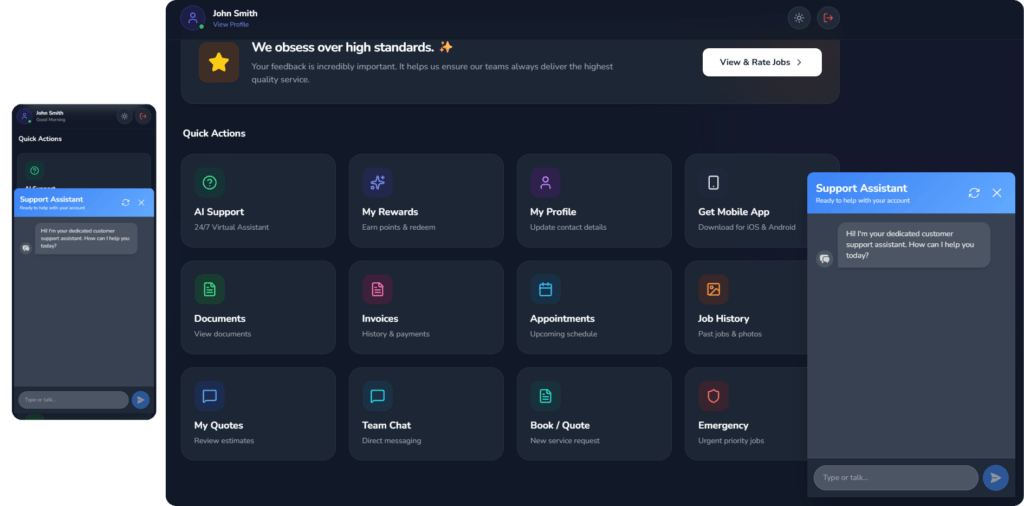Close the desktop Support Assistant panel
The image size is (1024, 506).
(x=996, y=192)
